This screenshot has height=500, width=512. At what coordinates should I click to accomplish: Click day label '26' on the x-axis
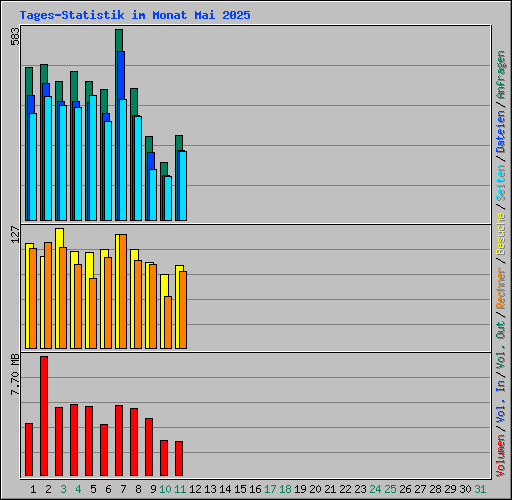(x=405, y=489)
